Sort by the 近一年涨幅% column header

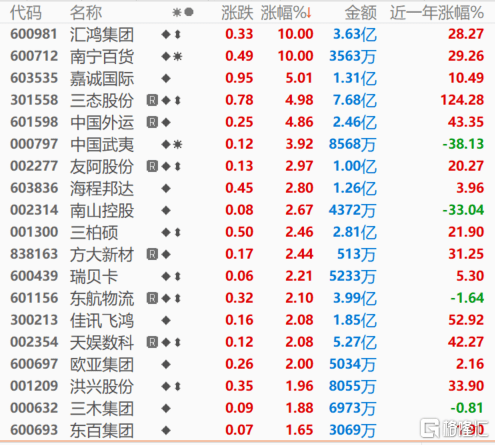click(x=437, y=13)
